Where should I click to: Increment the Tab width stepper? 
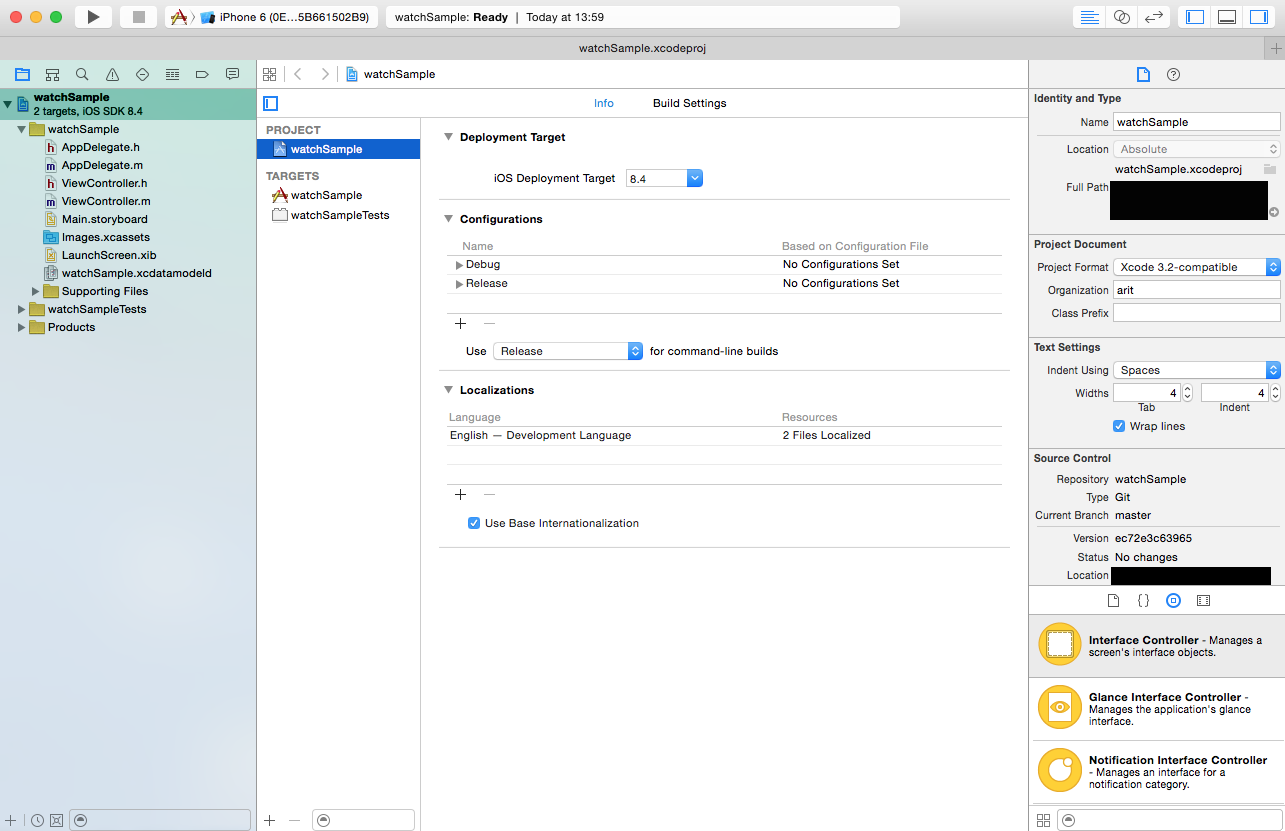[x=1188, y=389]
